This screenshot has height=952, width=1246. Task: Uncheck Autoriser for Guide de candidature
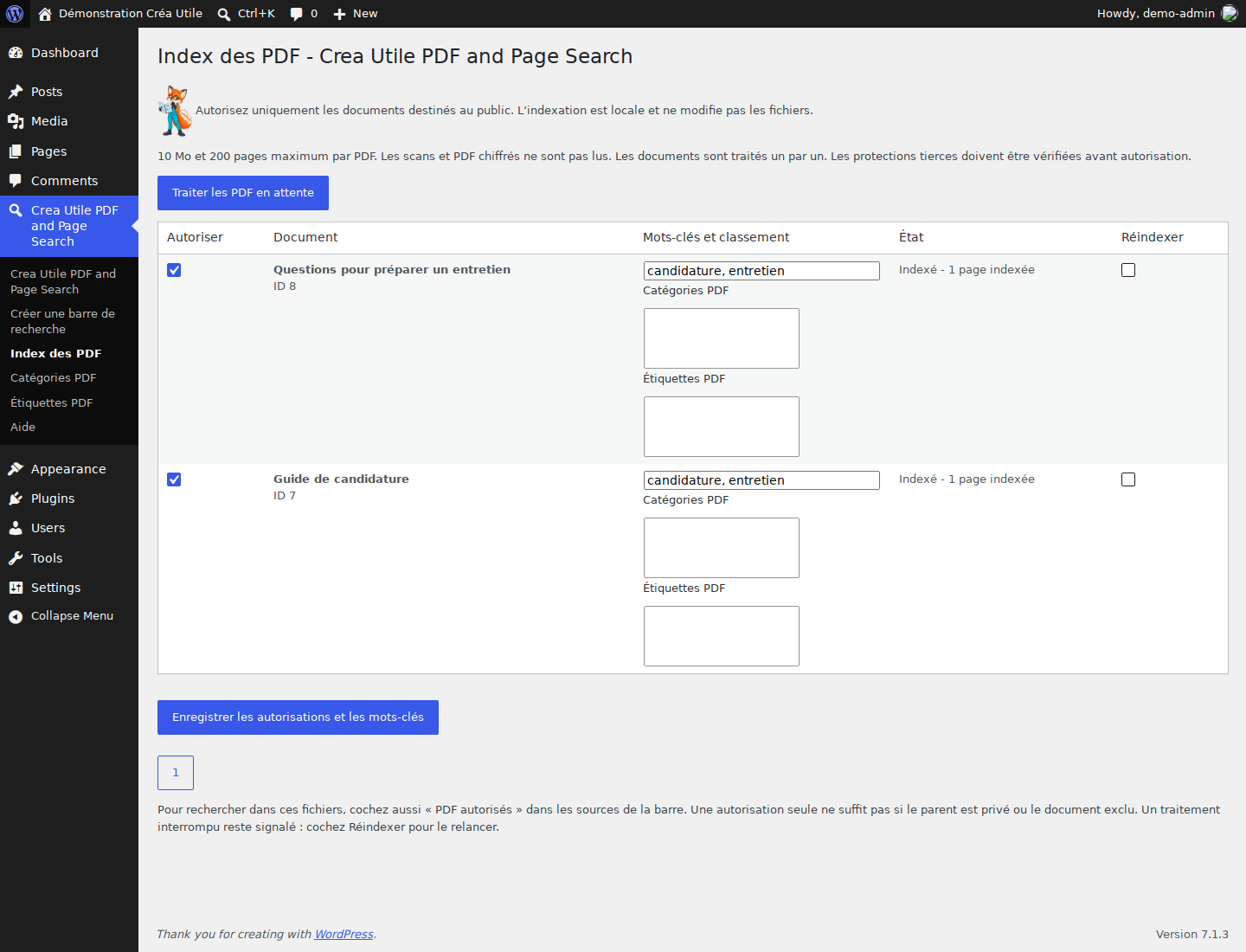pos(174,479)
